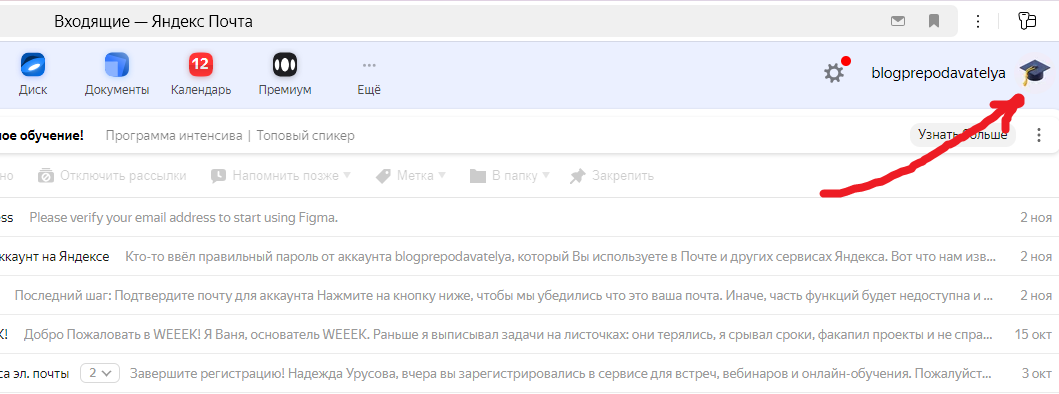Expand the thread counter showing 2
The image size is (1059, 394).
pos(100,373)
